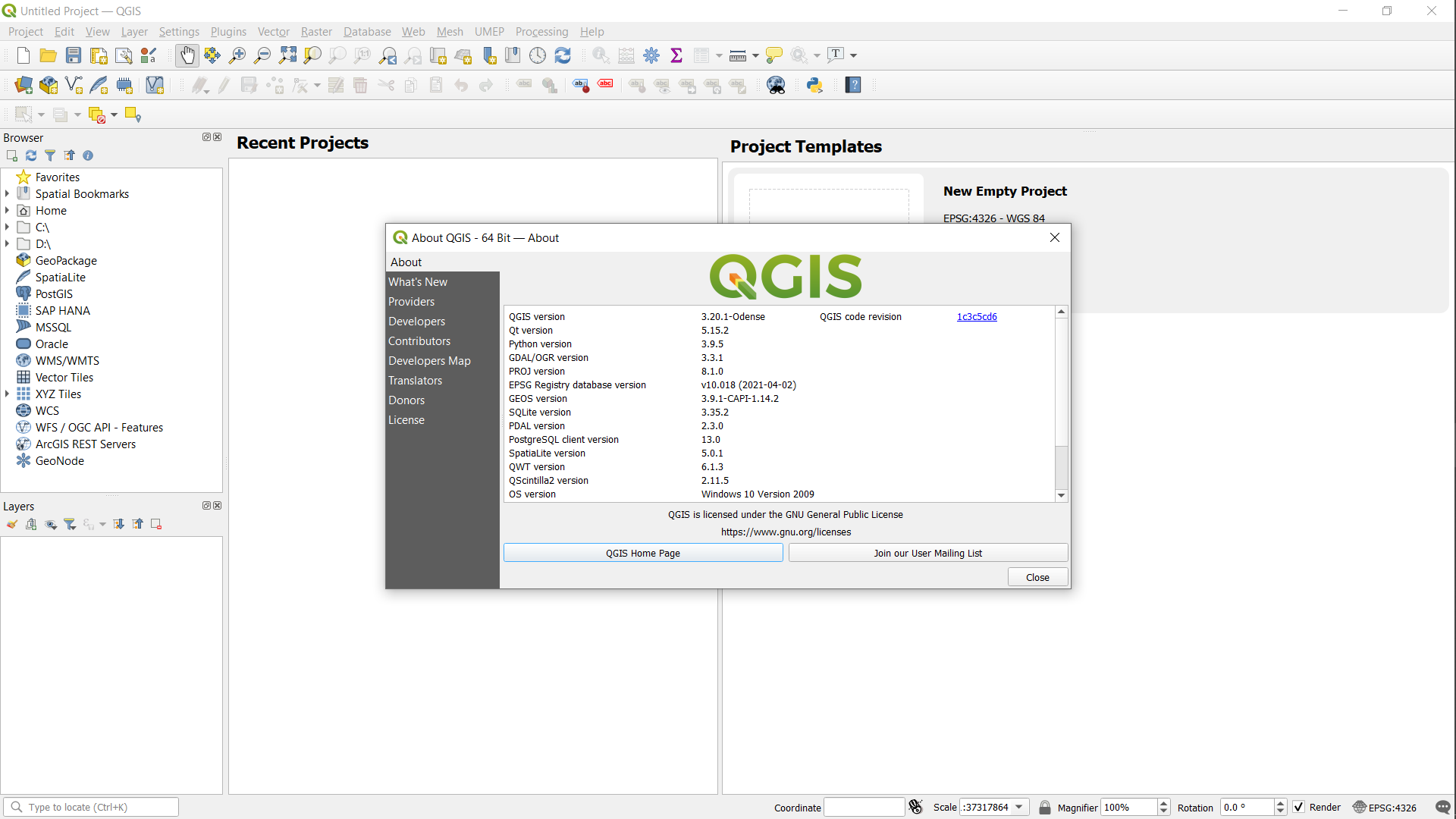Viewport: 1456px width, 819px height.
Task: Open the UMEP menu
Action: point(489,32)
